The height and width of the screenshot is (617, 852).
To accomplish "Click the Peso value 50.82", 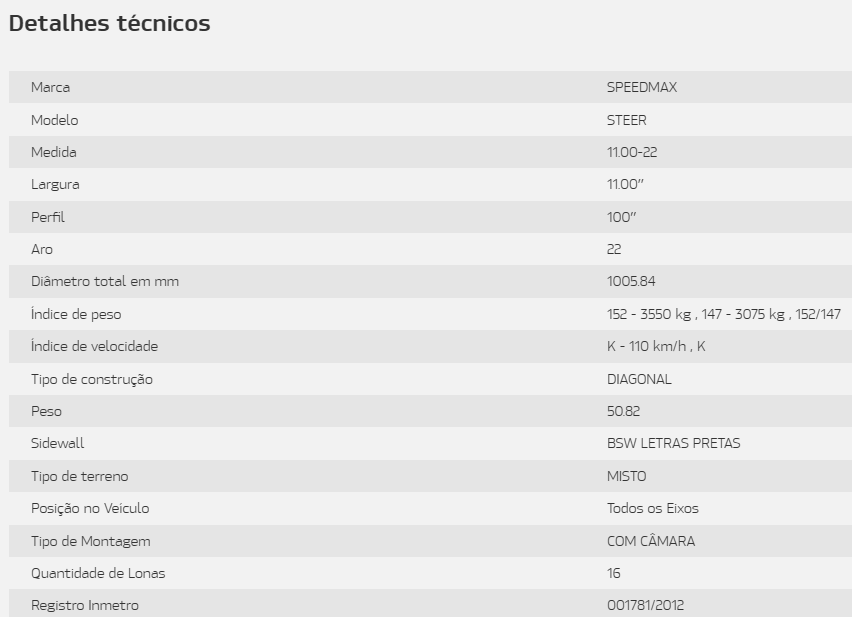I will point(623,411).
